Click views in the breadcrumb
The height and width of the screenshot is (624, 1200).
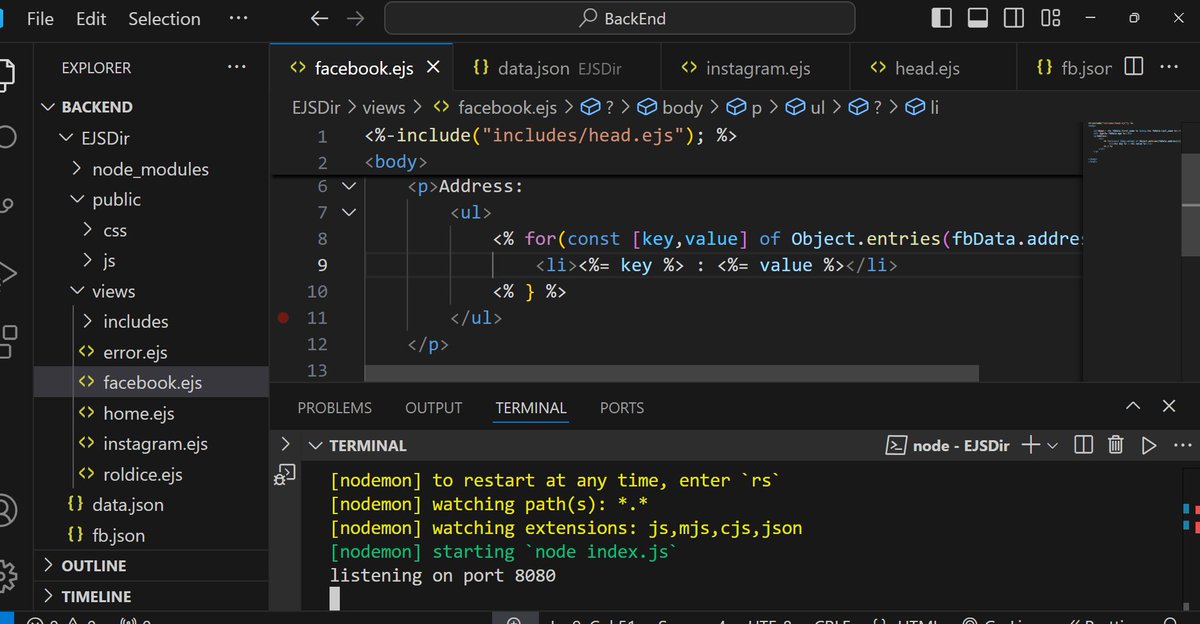pos(384,107)
